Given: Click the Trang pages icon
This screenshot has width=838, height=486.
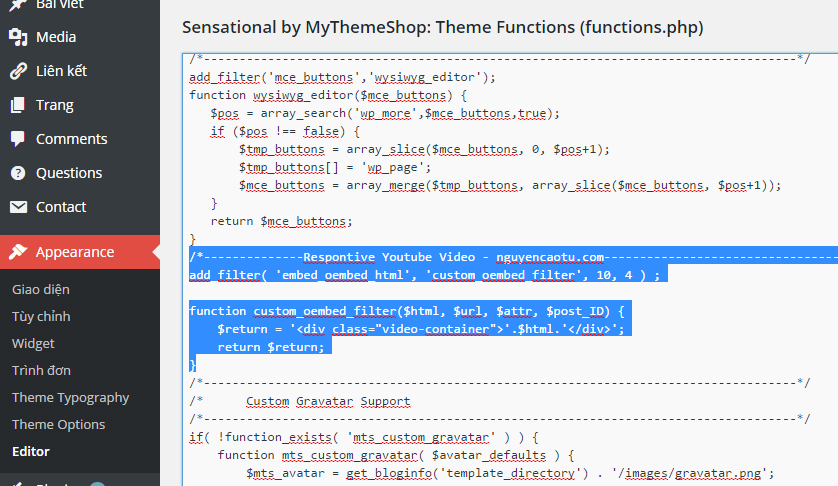Looking at the screenshot, I should pos(18,105).
